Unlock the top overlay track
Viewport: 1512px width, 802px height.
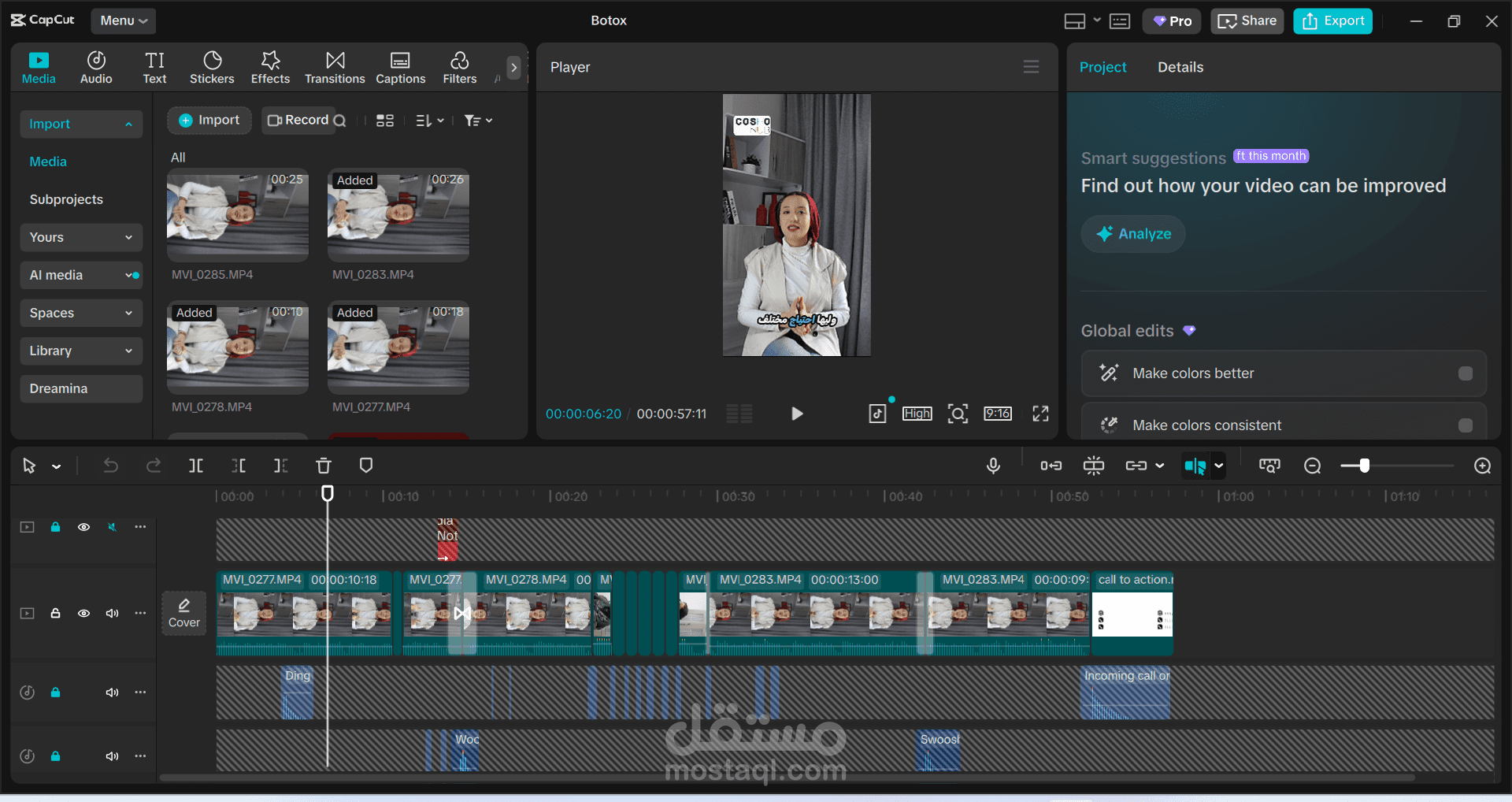(55, 527)
